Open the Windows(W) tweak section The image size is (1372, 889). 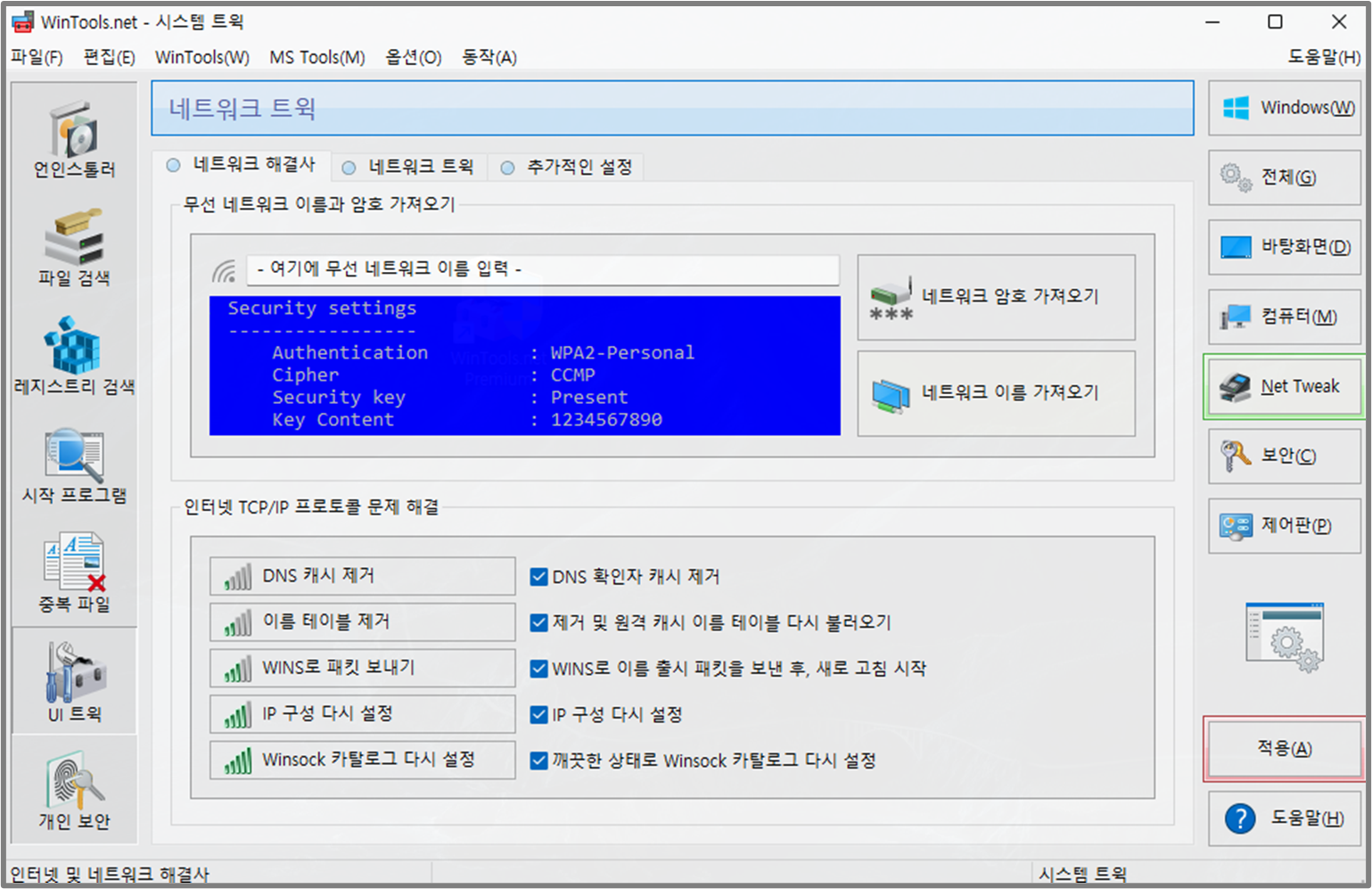(1285, 108)
